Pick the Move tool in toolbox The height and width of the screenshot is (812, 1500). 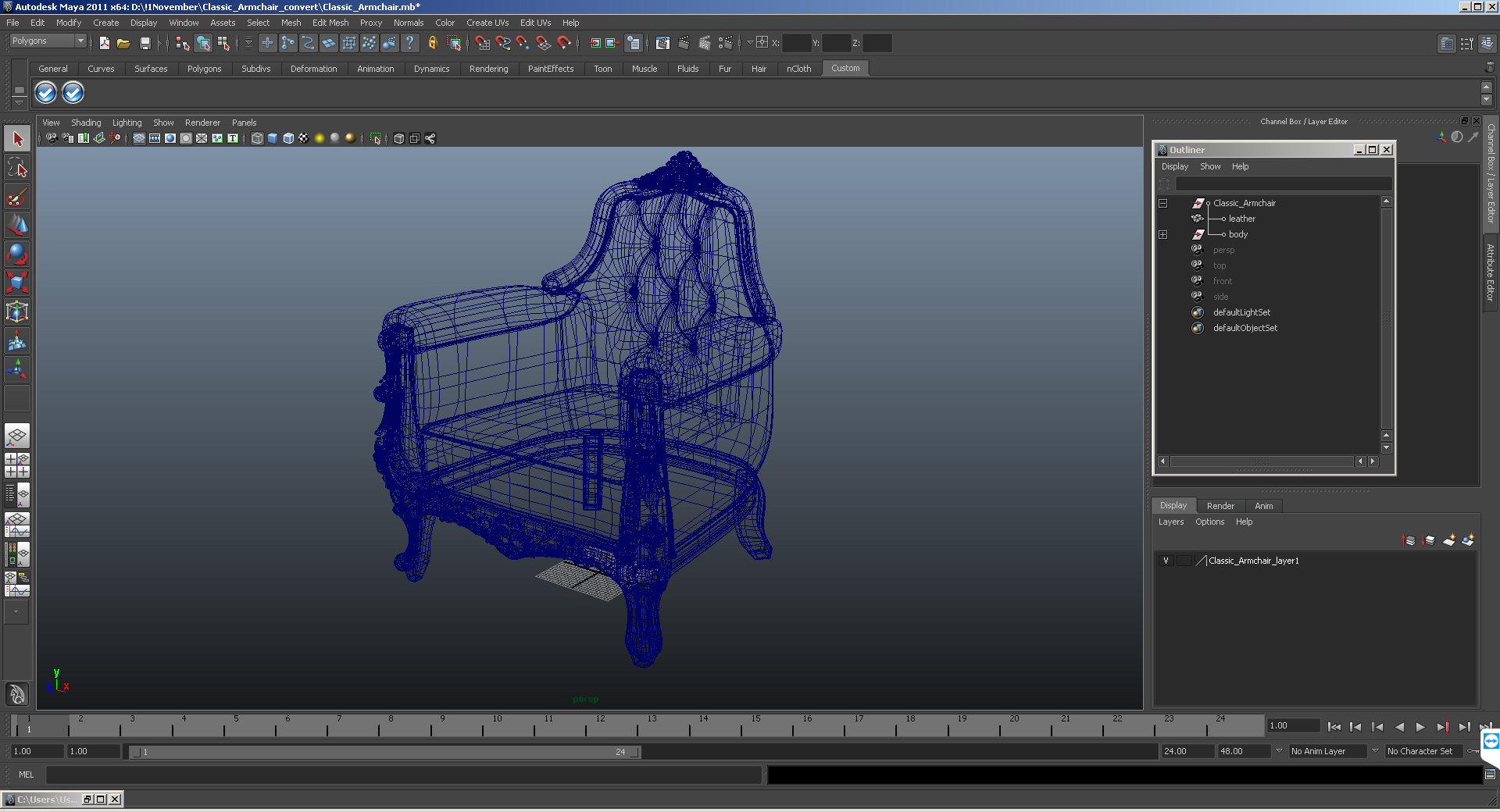click(x=17, y=225)
